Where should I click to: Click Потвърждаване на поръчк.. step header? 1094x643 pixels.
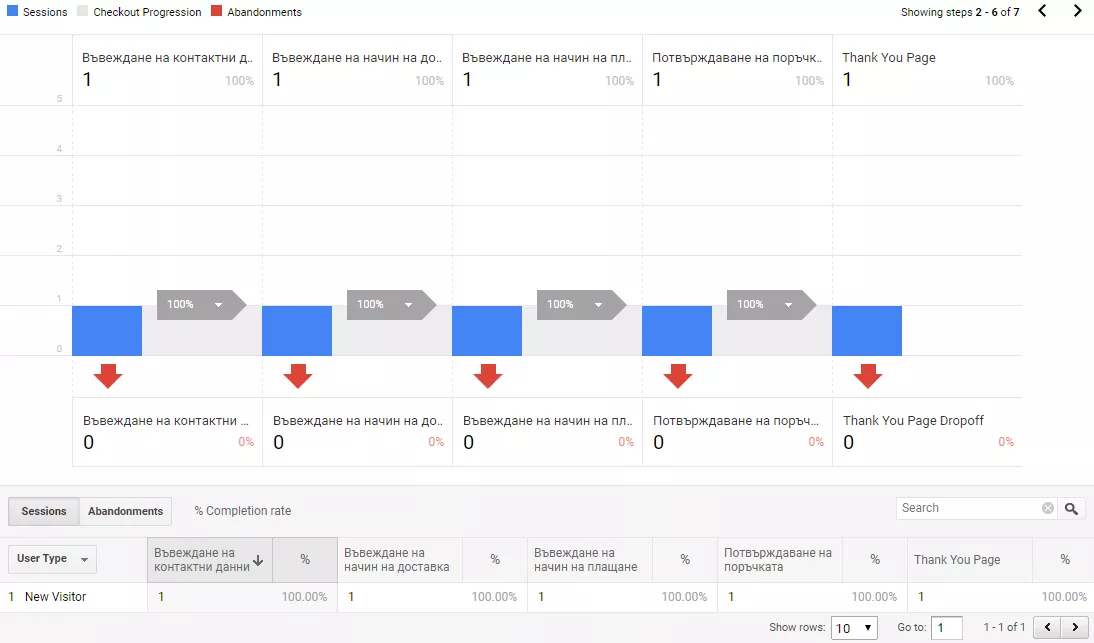(737, 58)
